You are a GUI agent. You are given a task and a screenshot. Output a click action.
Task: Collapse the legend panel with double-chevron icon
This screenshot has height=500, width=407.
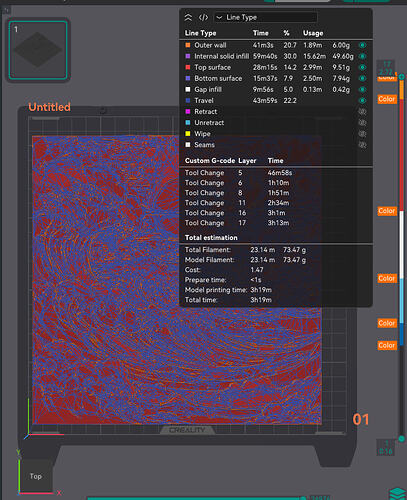[188, 17]
